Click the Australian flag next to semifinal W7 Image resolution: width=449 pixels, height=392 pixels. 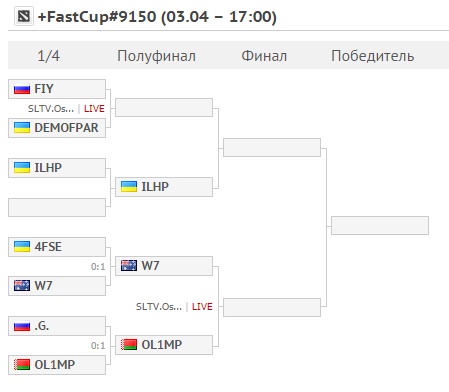[x=129, y=266]
